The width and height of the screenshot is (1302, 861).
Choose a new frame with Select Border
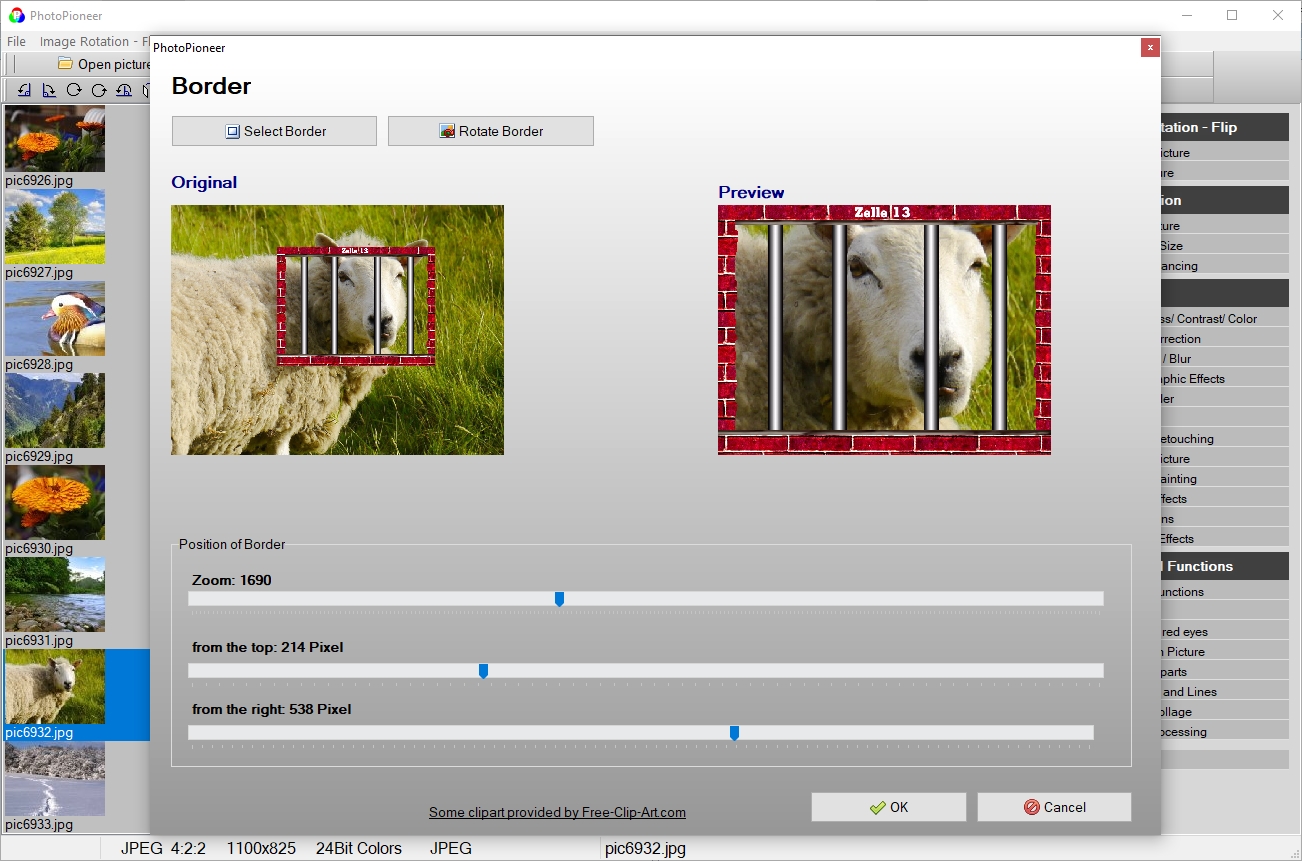click(273, 130)
